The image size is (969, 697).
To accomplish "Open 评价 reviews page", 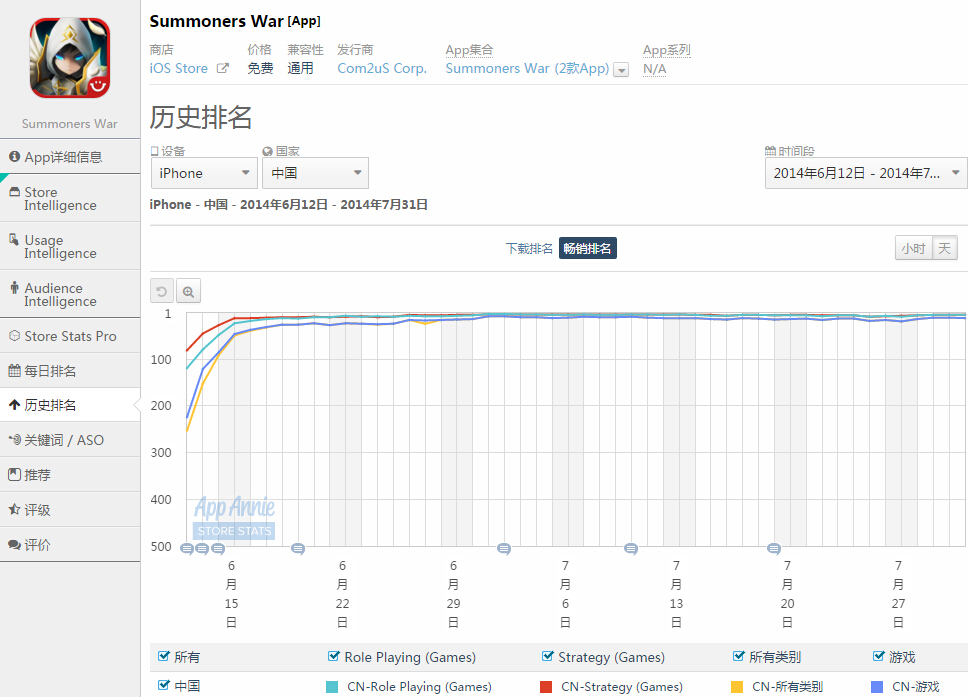I will pos(70,544).
